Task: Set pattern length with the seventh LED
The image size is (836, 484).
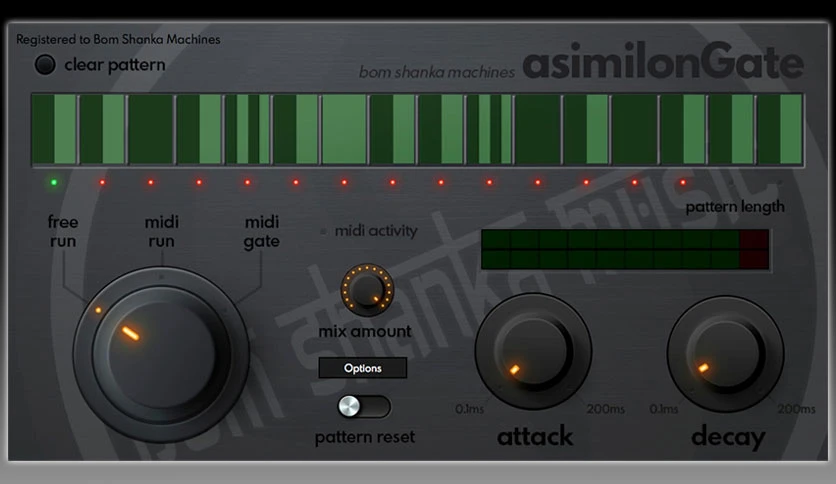Action: 344,182
